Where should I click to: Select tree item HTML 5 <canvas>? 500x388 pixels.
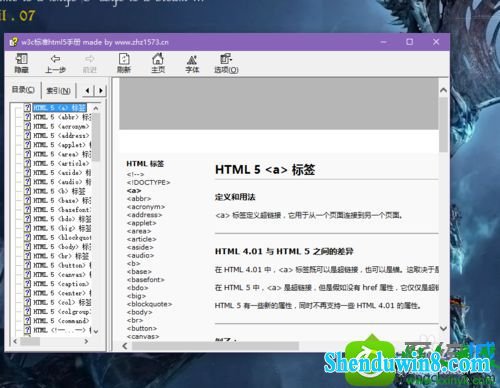click(x=62, y=275)
